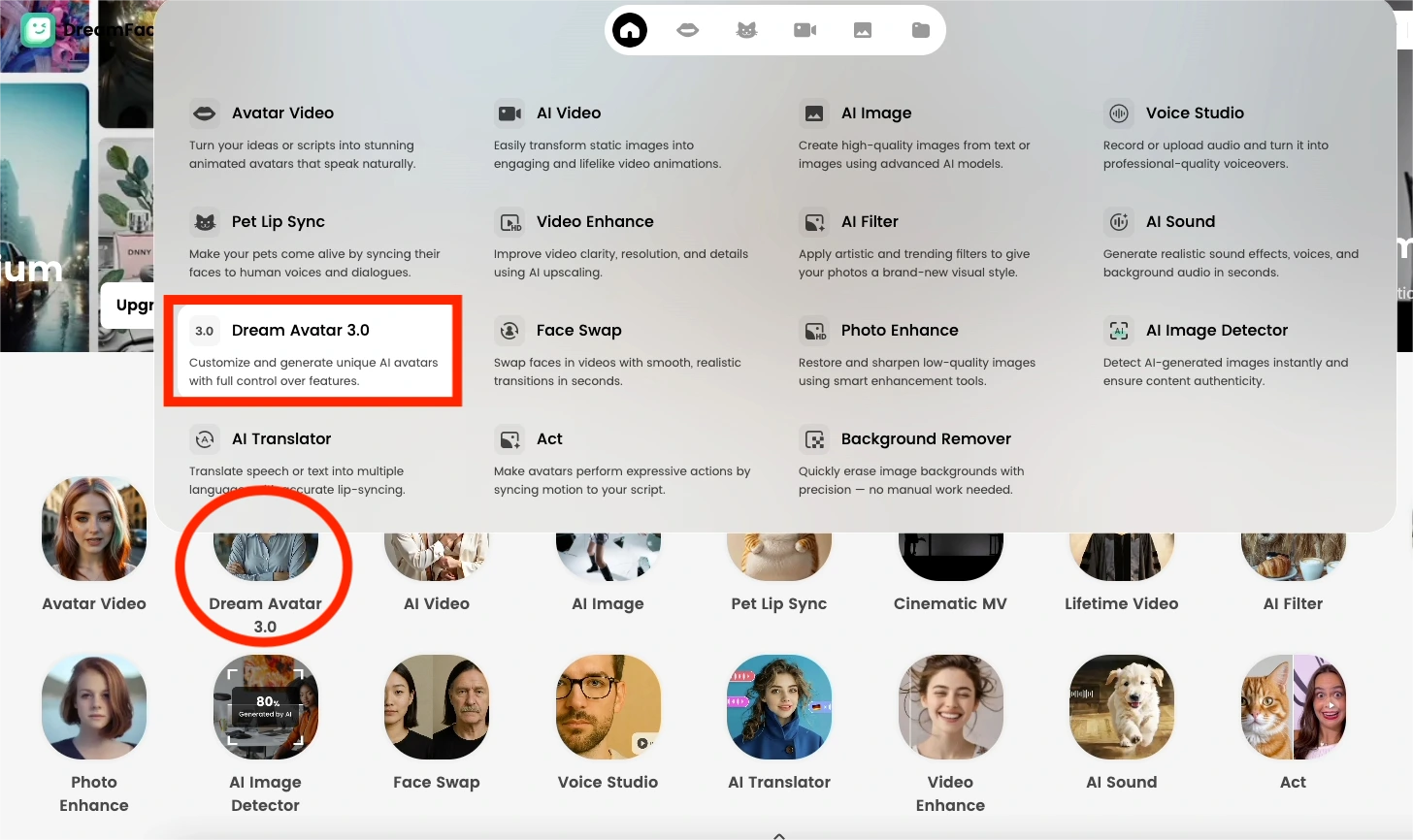Open the AI Image Detector menu icon

[x=1119, y=331]
